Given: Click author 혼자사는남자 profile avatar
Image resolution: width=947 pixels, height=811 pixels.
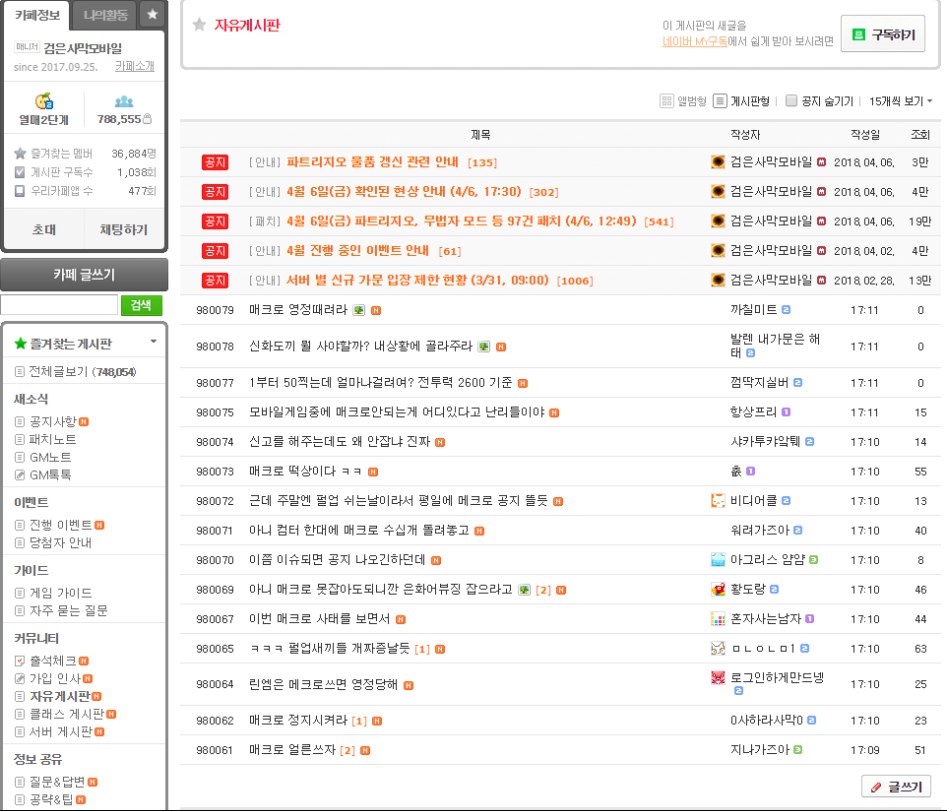Looking at the screenshot, I should pos(717,618).
